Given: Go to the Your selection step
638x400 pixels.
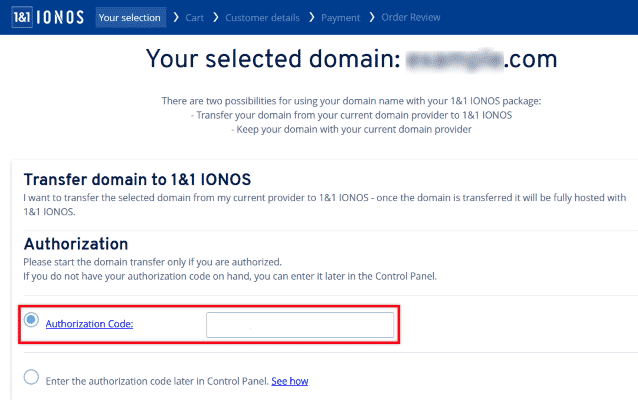Looking at the screenshot, I should click(130, 17).
